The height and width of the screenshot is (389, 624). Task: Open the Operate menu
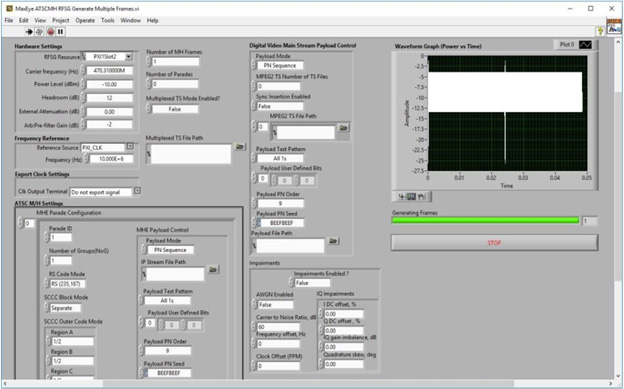click(x=85, y=20)
